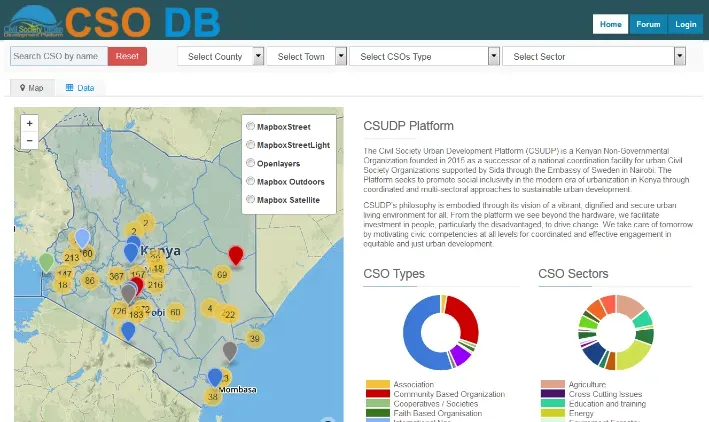The height and width of the screenshot is (422, 709).
Task: Open the Forum page
Action: (x=648, y=24)
